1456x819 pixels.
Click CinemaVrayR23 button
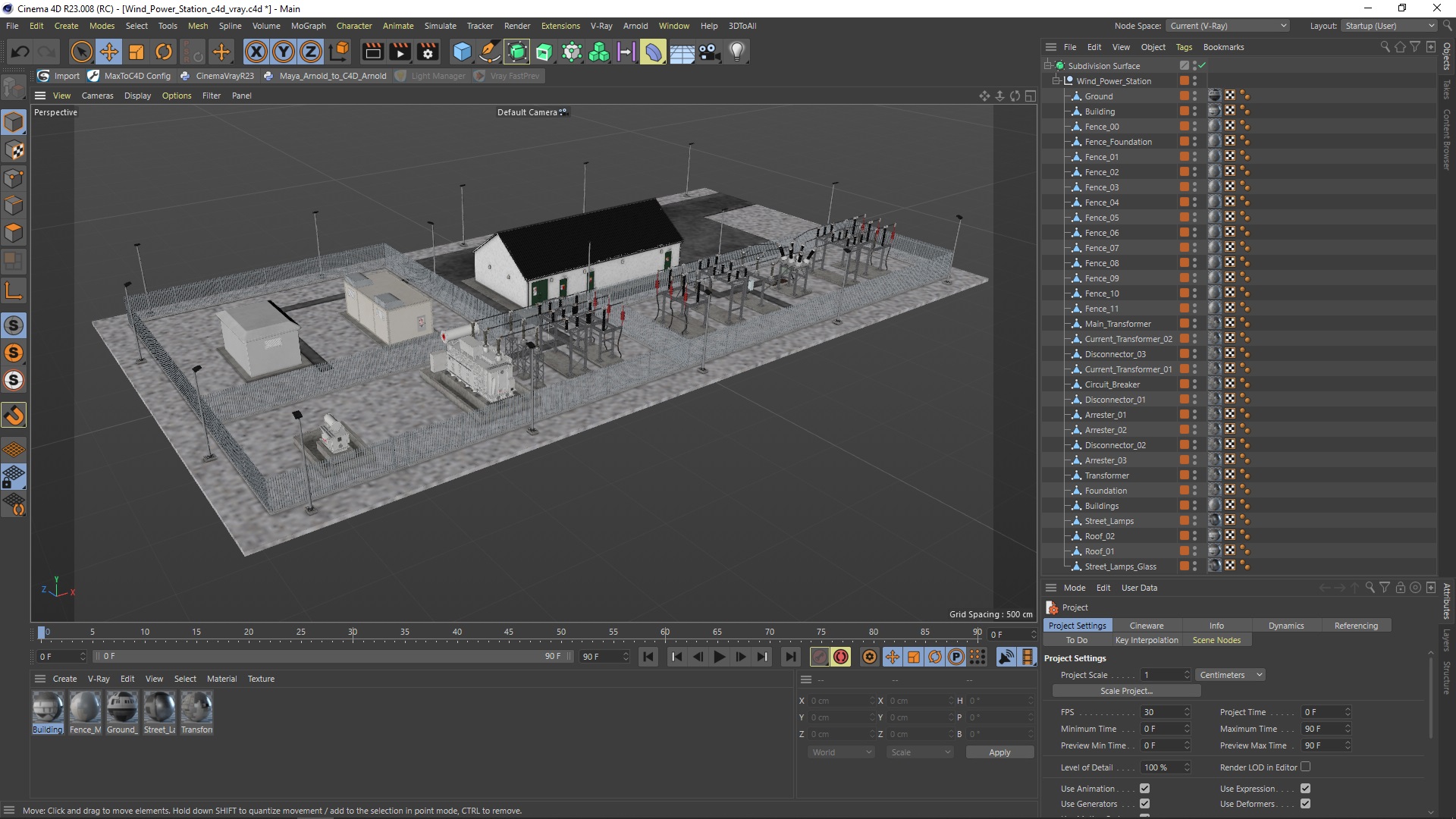tap(217, 76)
